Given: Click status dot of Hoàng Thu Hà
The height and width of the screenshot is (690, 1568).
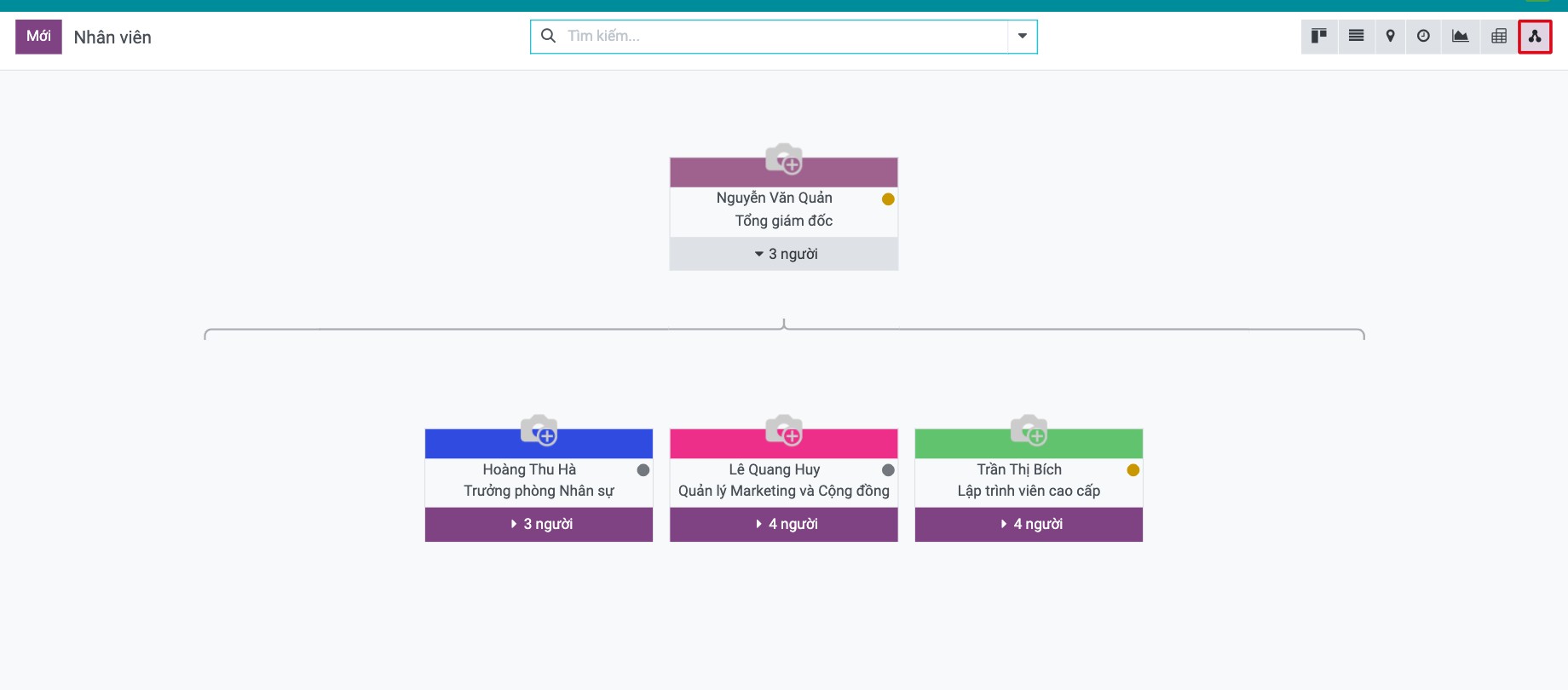Looking at the screenshot, I should 643,470.
